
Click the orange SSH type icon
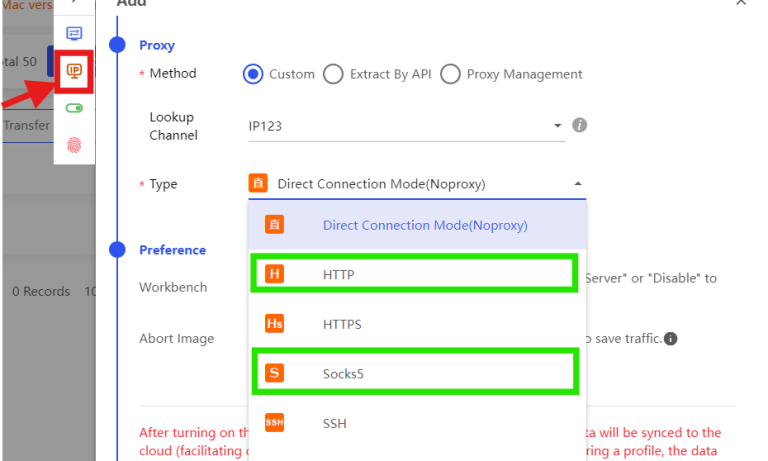pyautogui.click(x=274, y=423)
